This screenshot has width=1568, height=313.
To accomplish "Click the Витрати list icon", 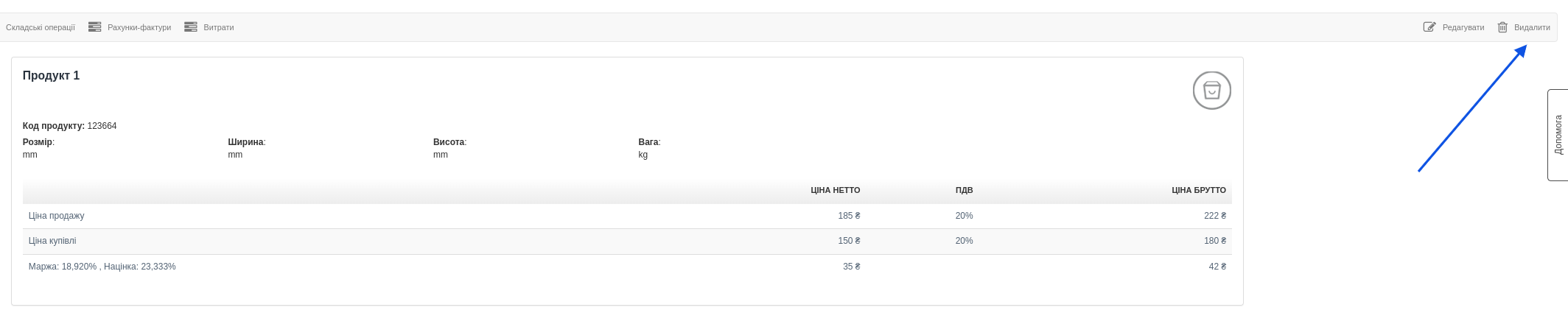I will (x=191, y=27).
